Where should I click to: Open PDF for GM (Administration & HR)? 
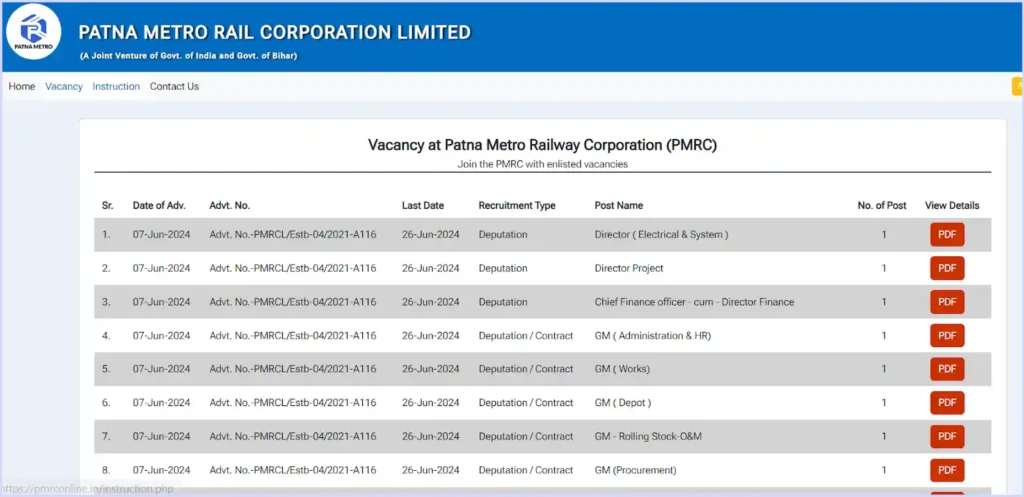(x=947, y=336)
